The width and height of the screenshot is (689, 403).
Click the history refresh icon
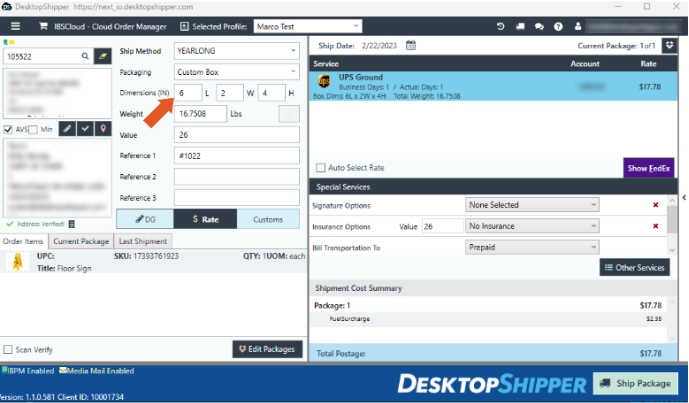(x=500, y=26)
